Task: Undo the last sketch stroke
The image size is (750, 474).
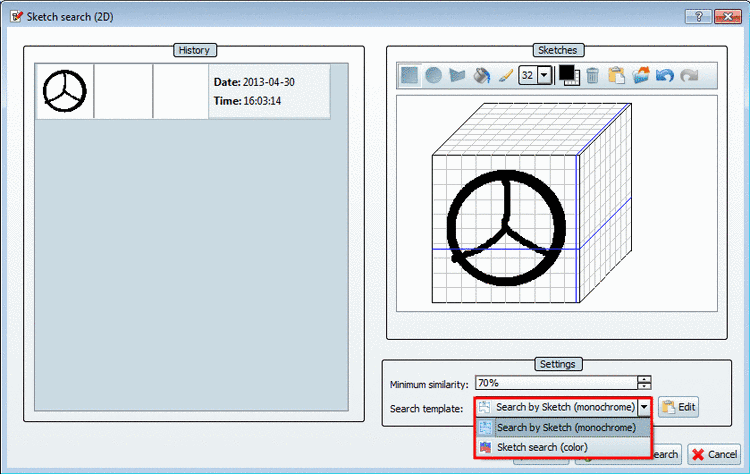Action: [x=665, y=75]
